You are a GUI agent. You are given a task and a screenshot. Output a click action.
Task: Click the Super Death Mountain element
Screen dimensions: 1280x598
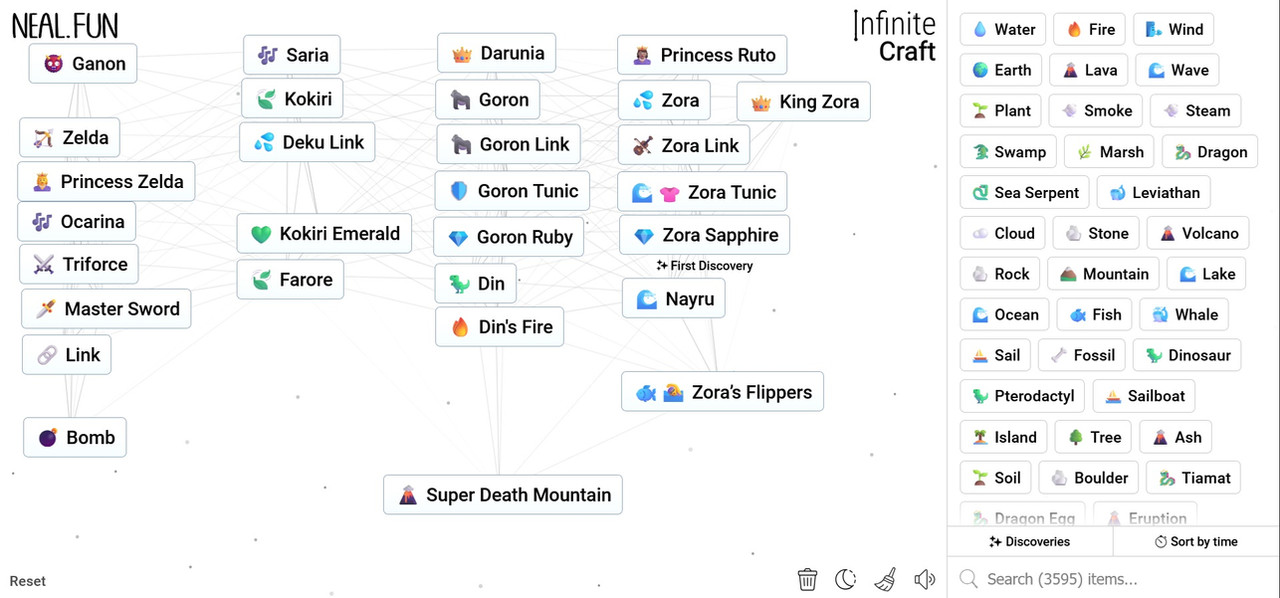click(x=503, y=495)
